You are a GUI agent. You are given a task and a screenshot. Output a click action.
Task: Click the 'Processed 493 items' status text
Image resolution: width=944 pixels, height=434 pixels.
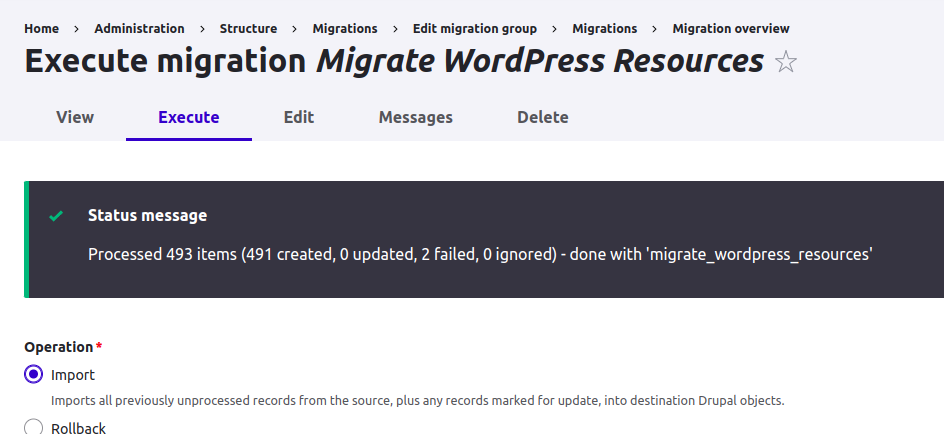(x=480, y=255)
